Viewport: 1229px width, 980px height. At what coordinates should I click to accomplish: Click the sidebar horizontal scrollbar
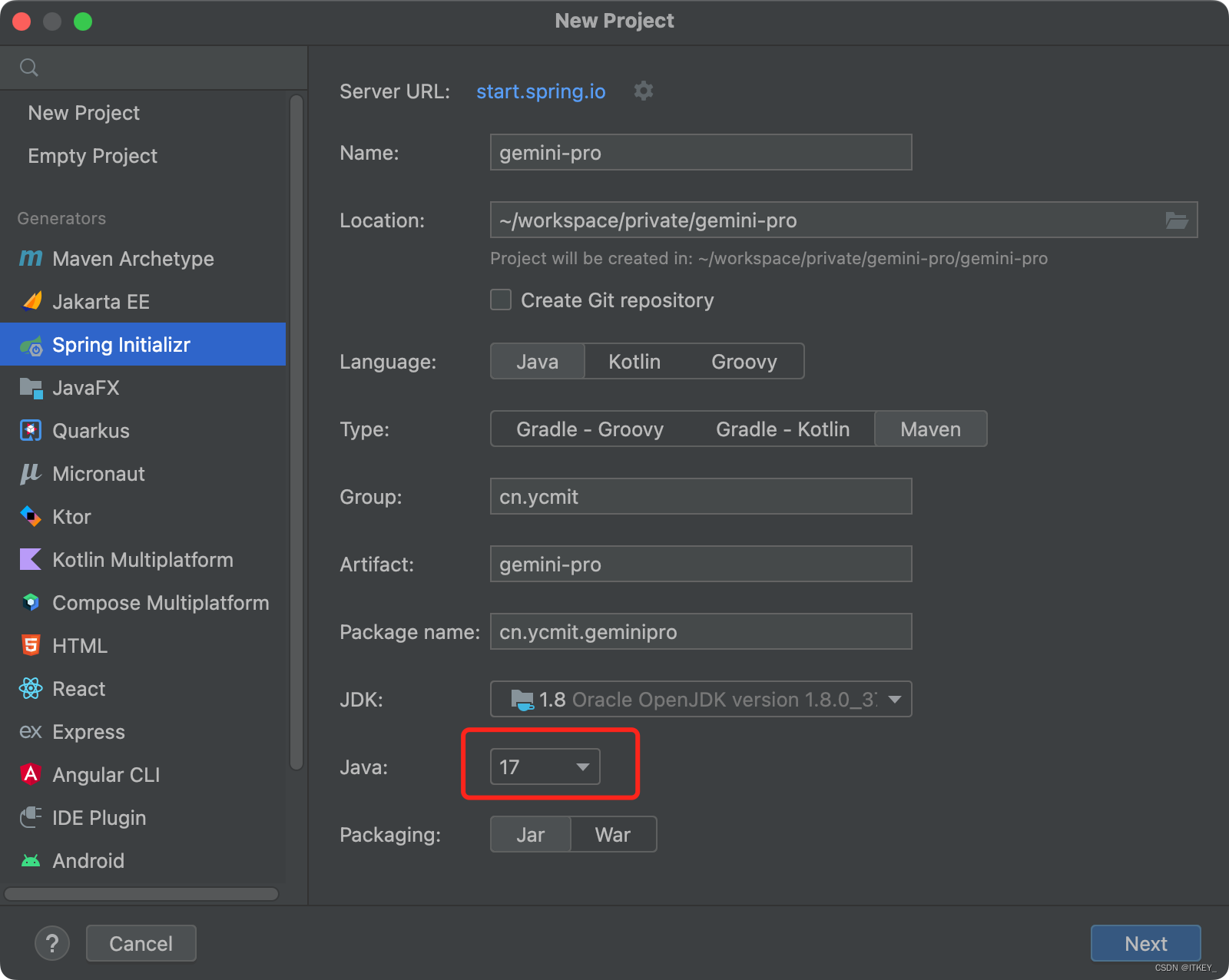(141, 894)
